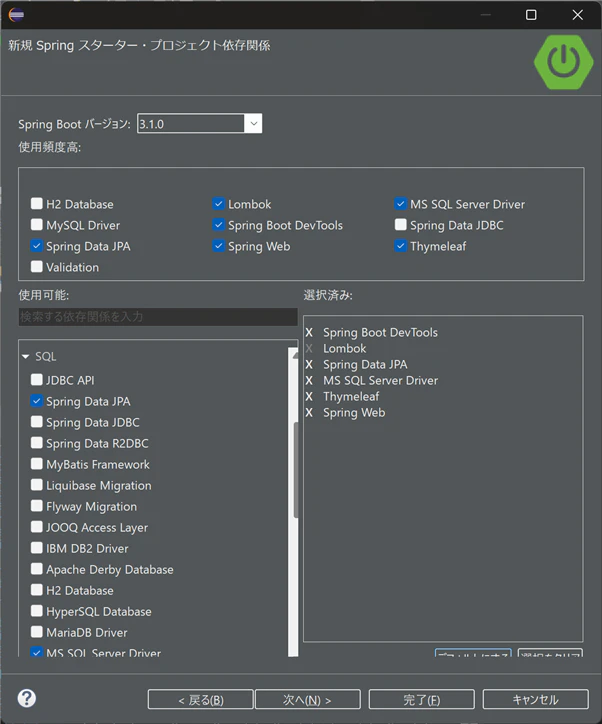The height and width of the screenshot is (724, 602).
Task: Maximize the dialog window
Action: 531,15
